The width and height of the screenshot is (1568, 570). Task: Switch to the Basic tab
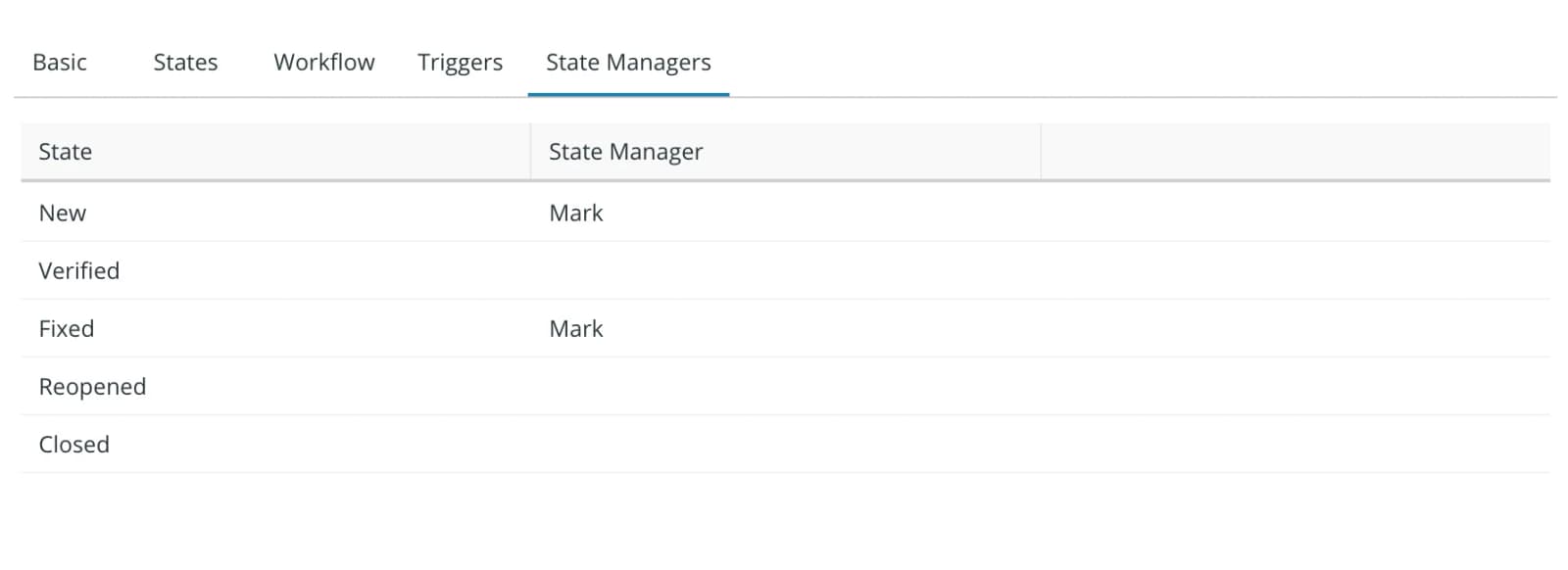(60, 63)
